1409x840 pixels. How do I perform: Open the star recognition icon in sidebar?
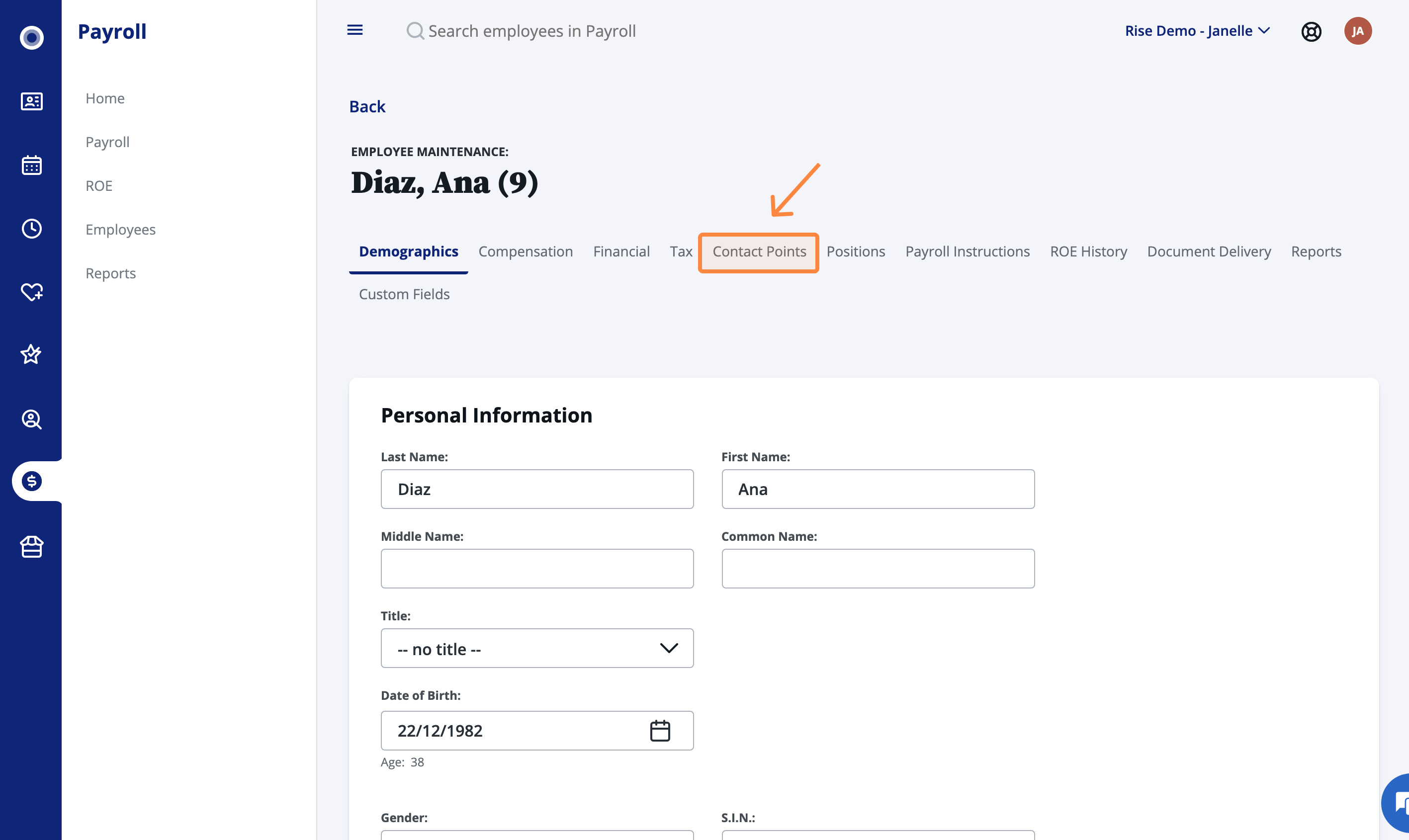tap(31, 354)
